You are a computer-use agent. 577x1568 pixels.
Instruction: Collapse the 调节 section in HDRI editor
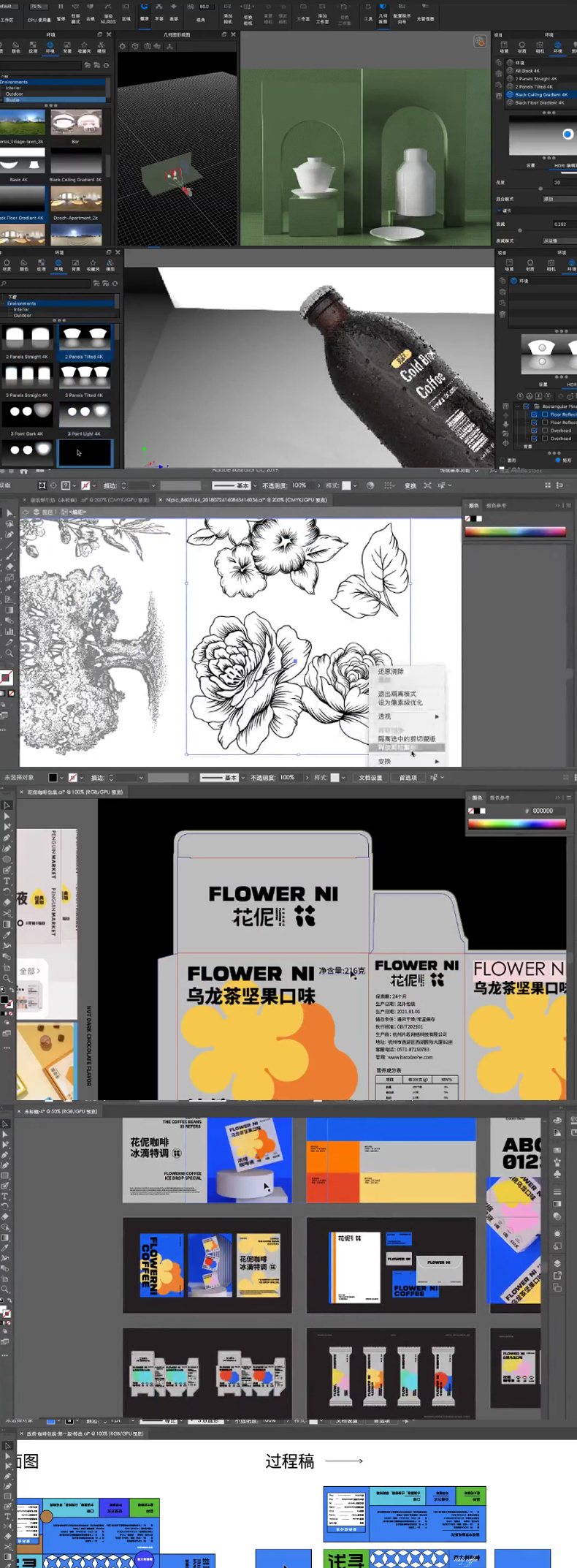point(500,211)
